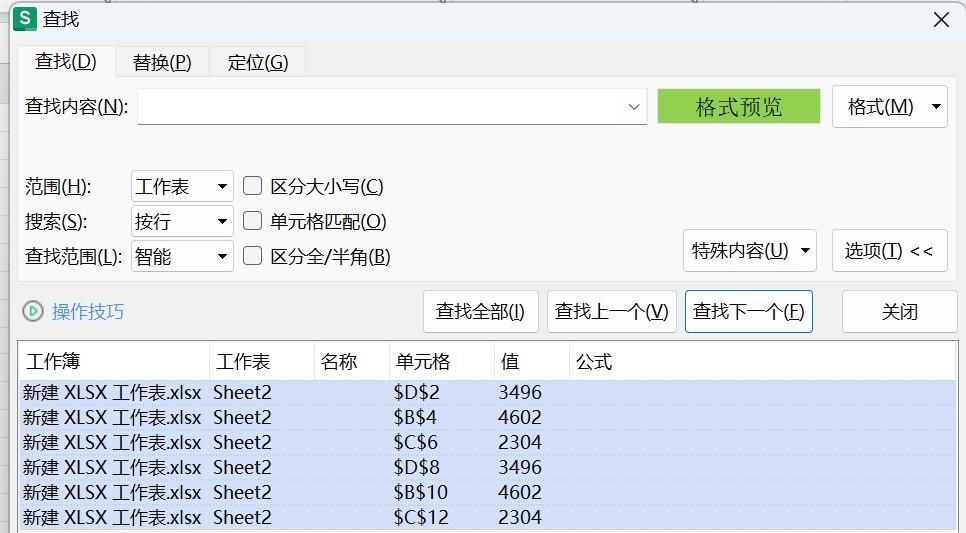Click the play icon beside 操作技巧

tap(33, 311)
